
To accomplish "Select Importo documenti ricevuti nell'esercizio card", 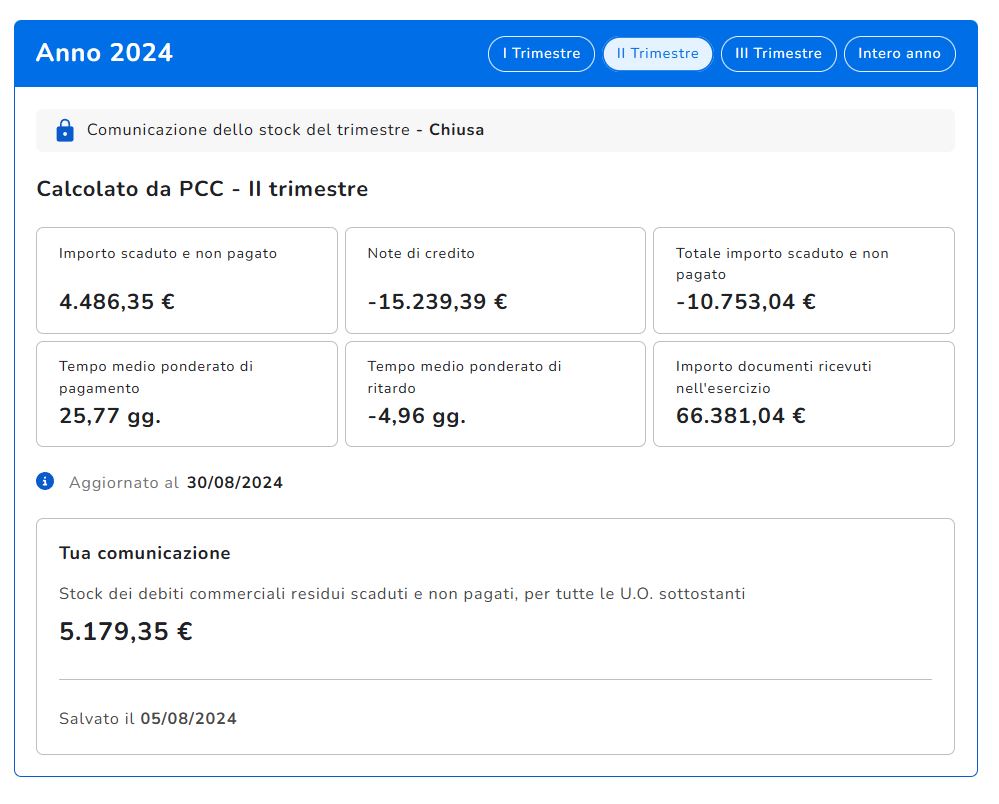I will coord(803,393).
